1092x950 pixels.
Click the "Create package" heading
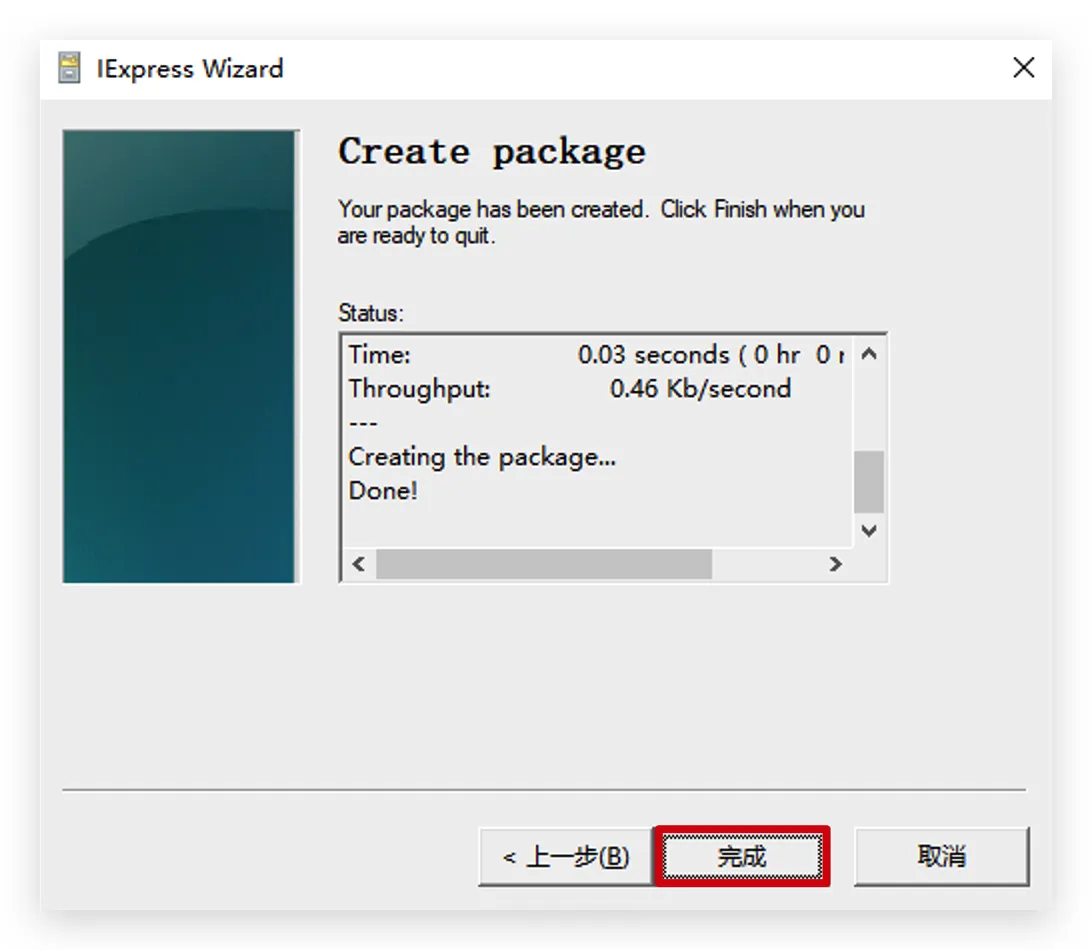click(491, 152)
